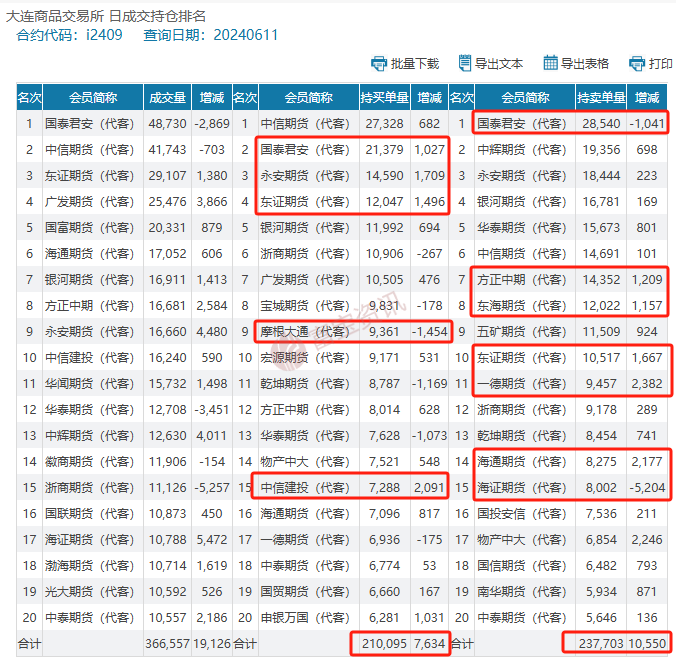Select volume cell 41,743
Screen dimensions: 676x661
pyautogui.click(x=167, y=150)
